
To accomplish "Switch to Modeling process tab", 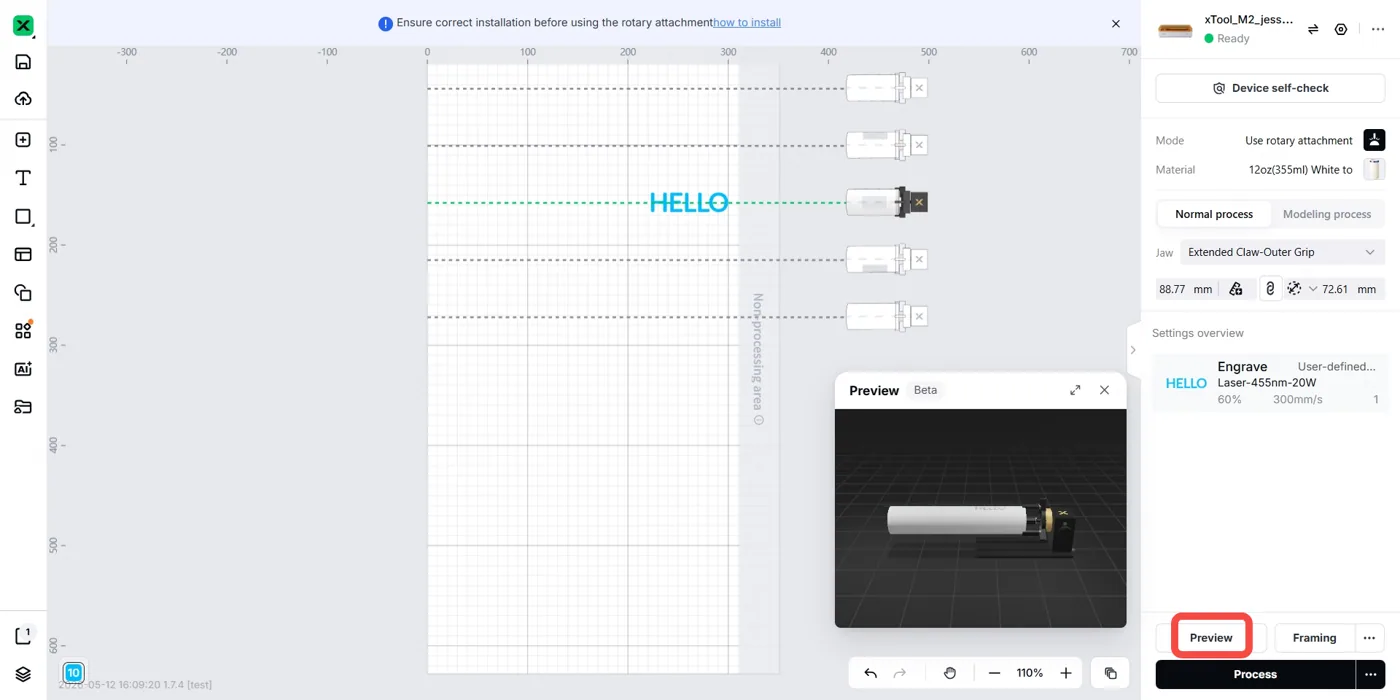I will [x=1327, y=214].
